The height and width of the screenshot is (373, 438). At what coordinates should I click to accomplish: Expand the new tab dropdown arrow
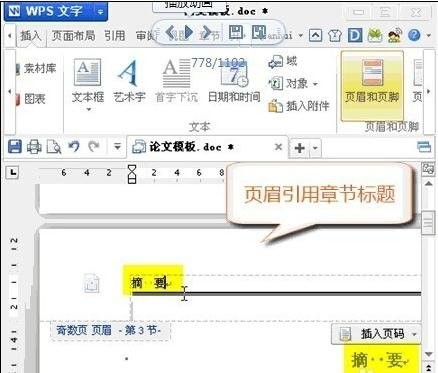(x=315, y=148)
